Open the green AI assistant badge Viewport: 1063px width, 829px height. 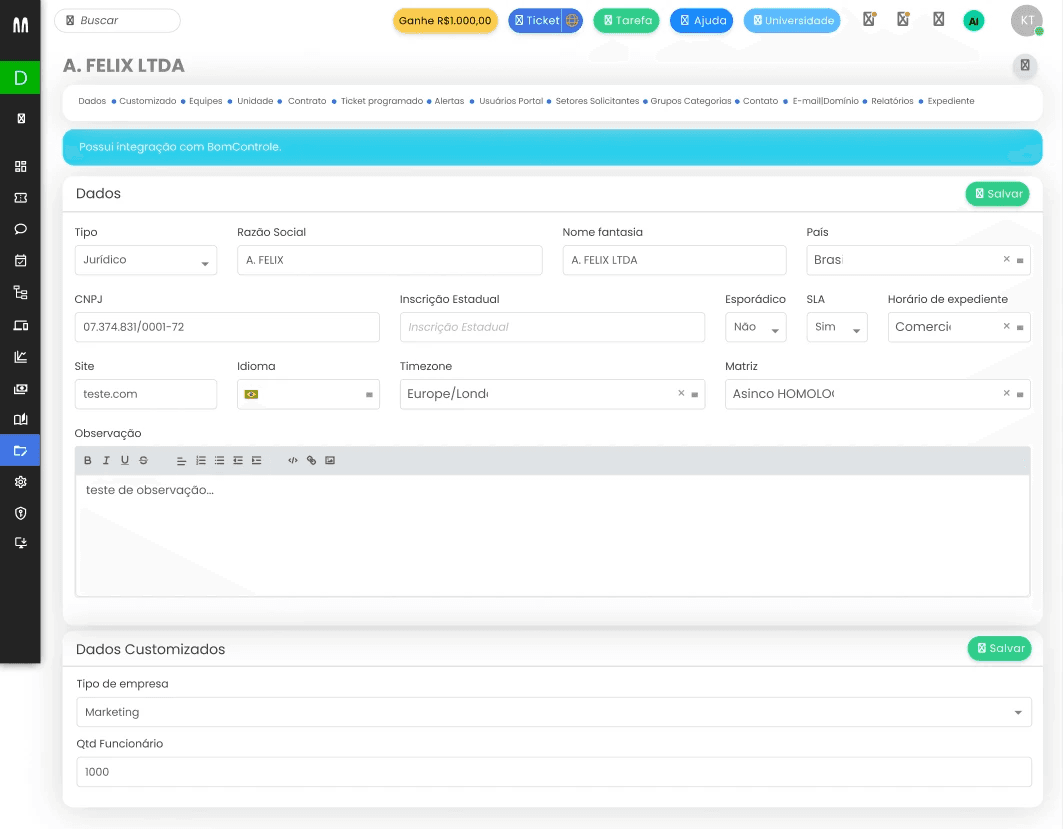974,21
